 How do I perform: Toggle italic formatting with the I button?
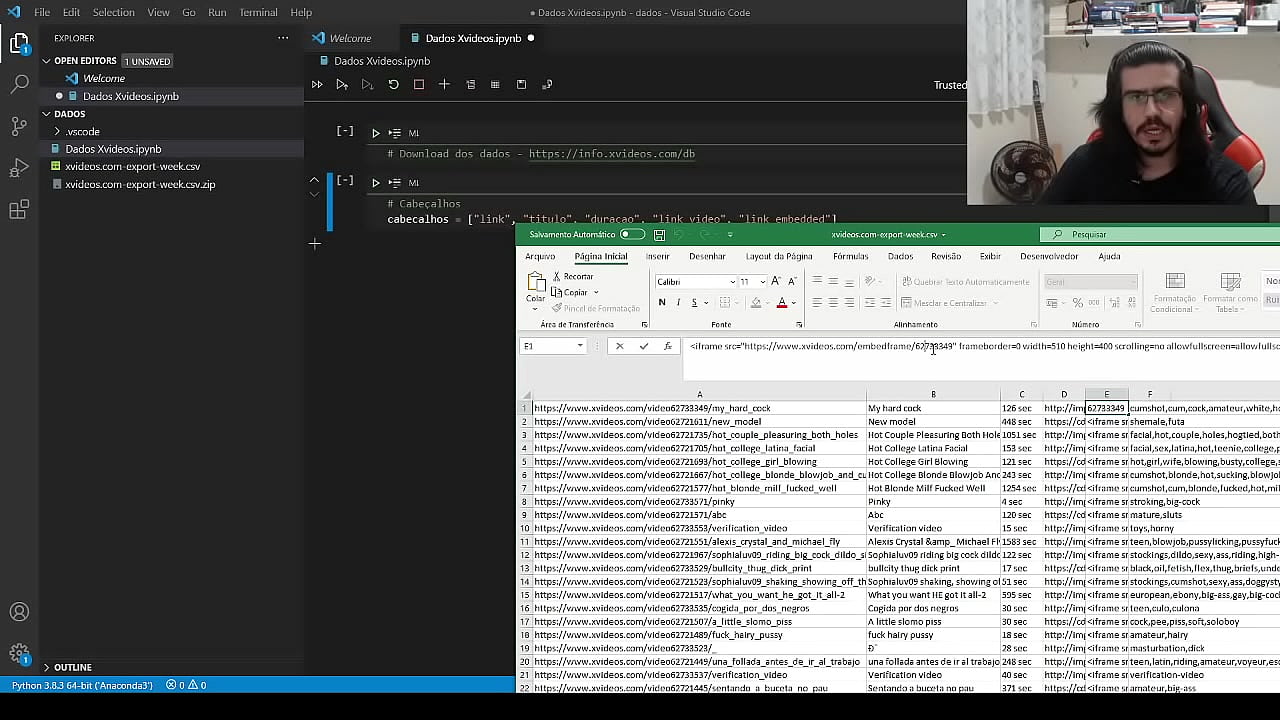point(678,303)
